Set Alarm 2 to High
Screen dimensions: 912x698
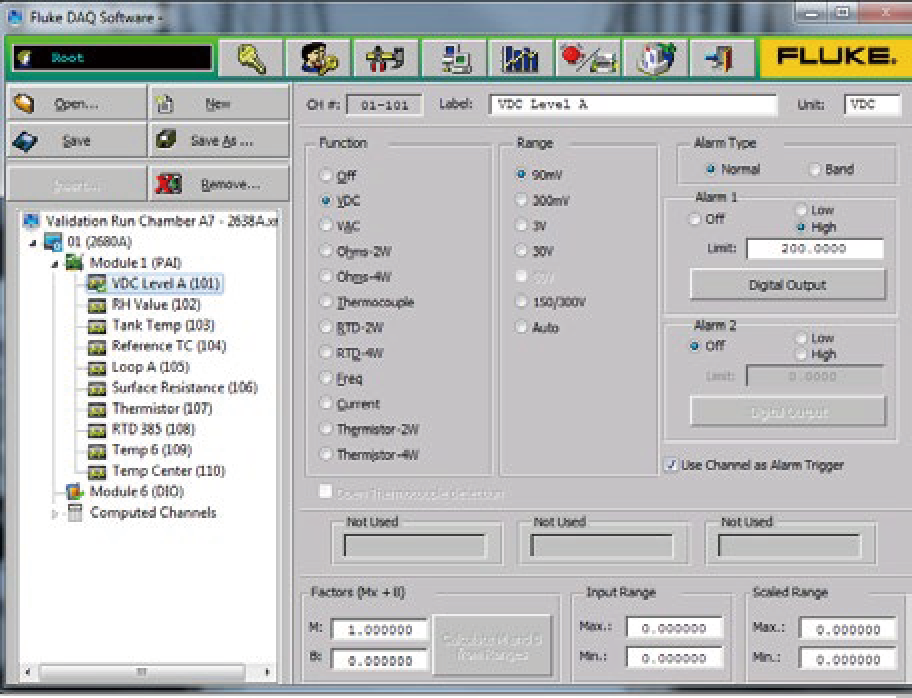[x=801, y=354]
